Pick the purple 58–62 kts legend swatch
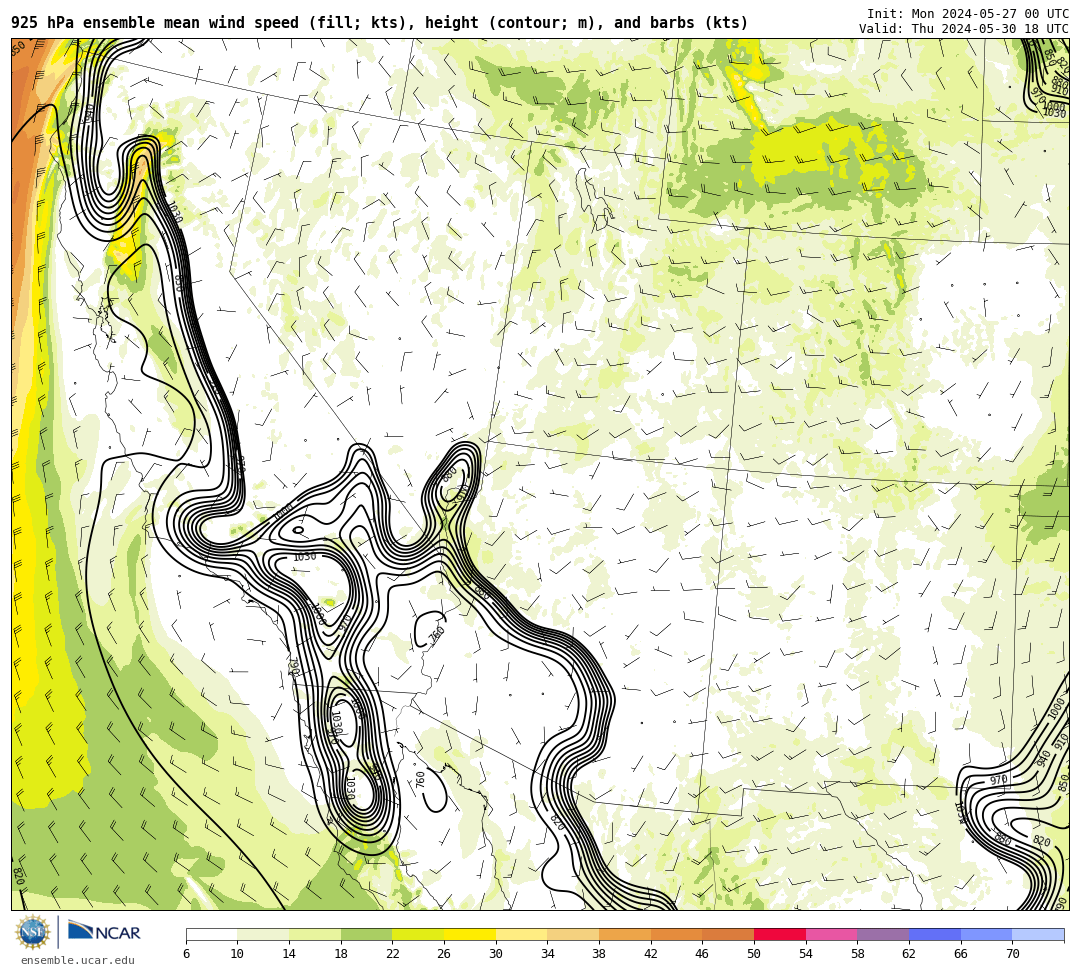 [883, 934]
